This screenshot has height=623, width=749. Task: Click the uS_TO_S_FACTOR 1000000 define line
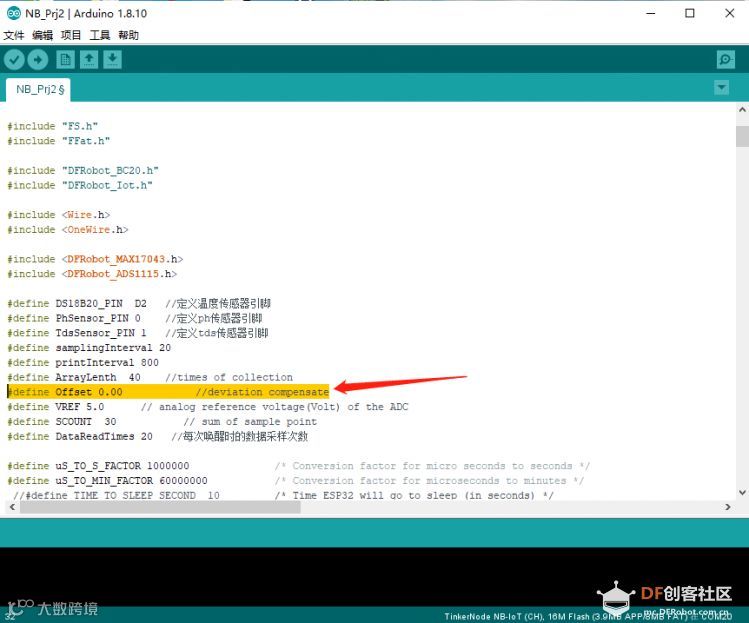tap(299, 466)
